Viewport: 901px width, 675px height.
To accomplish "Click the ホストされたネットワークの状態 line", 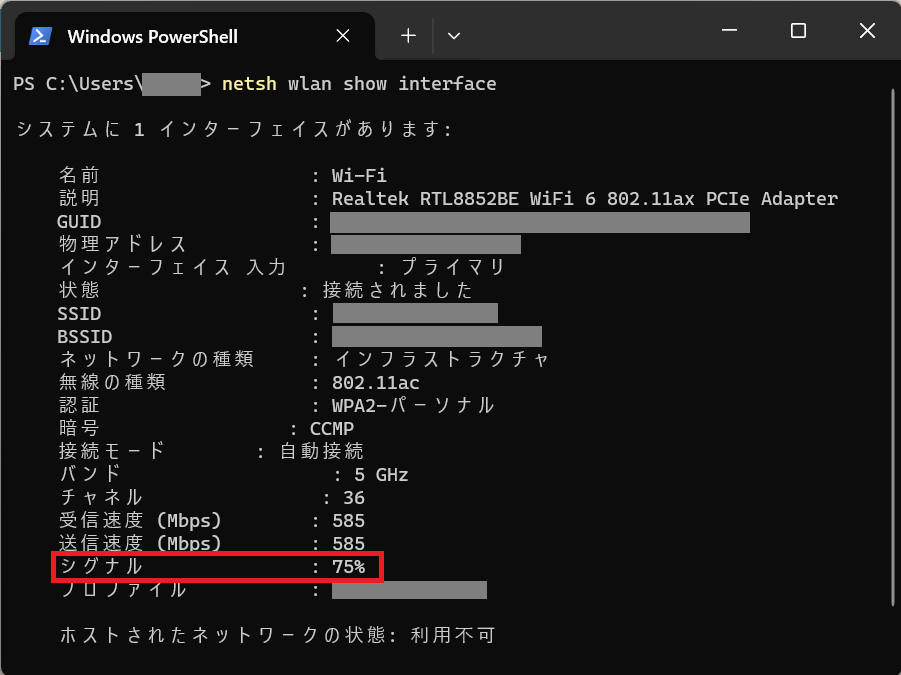I will point(278,636).
